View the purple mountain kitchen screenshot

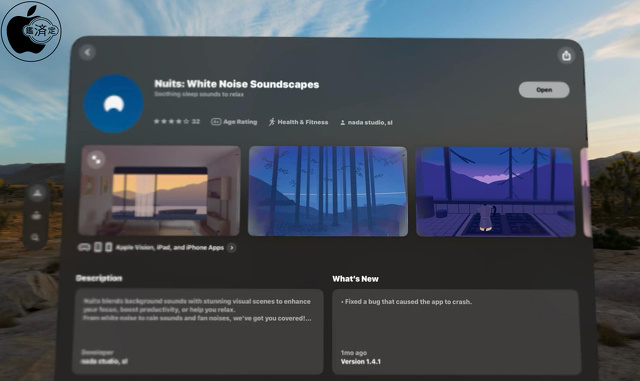click(495, 192)
